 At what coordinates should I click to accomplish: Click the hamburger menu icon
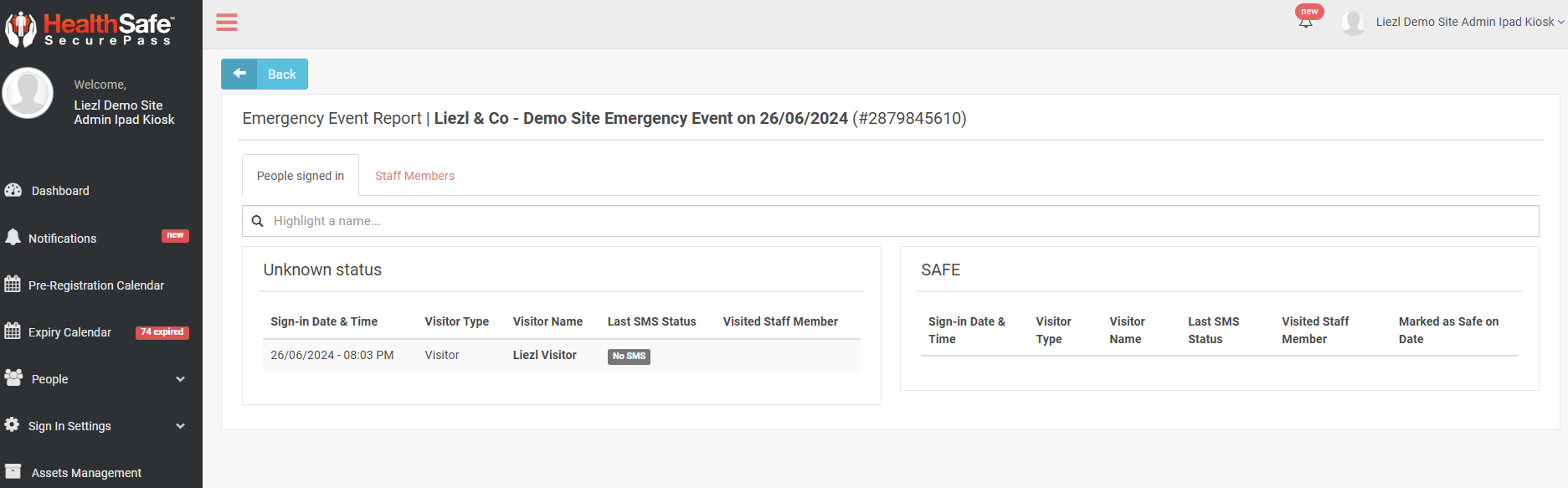coord(226,23)
